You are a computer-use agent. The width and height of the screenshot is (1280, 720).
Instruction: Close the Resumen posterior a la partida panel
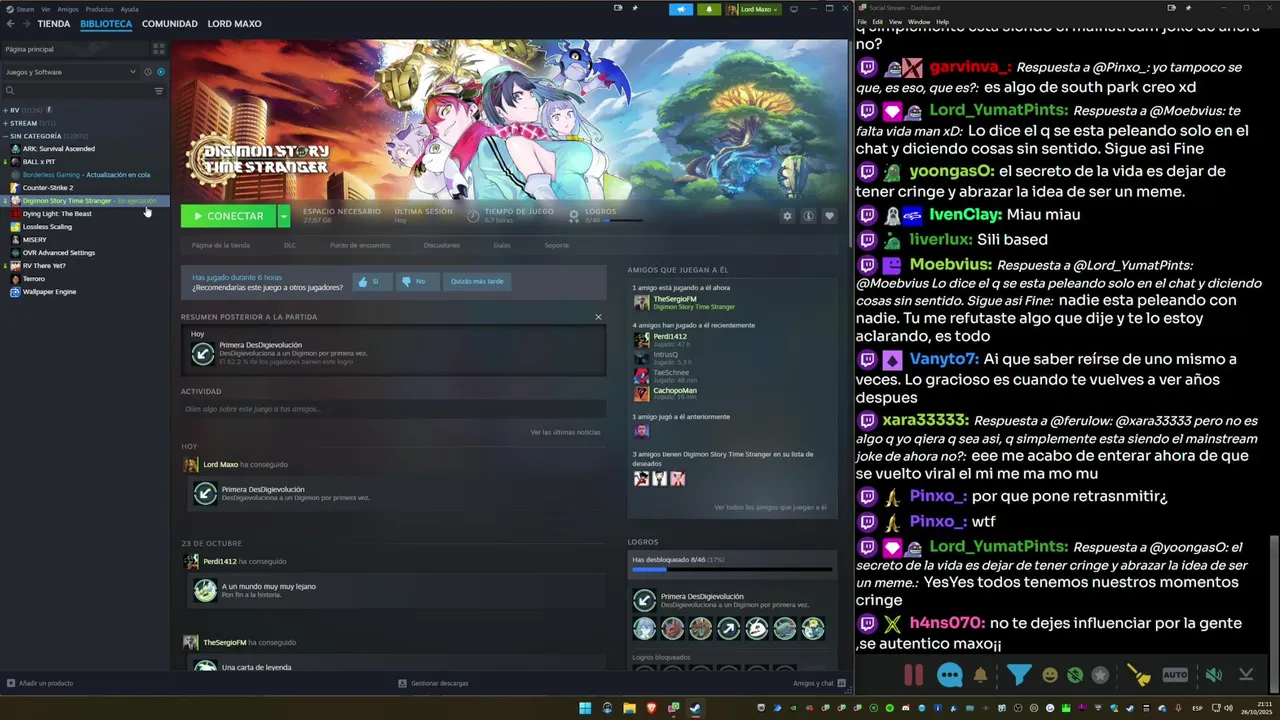click(598, 317)
